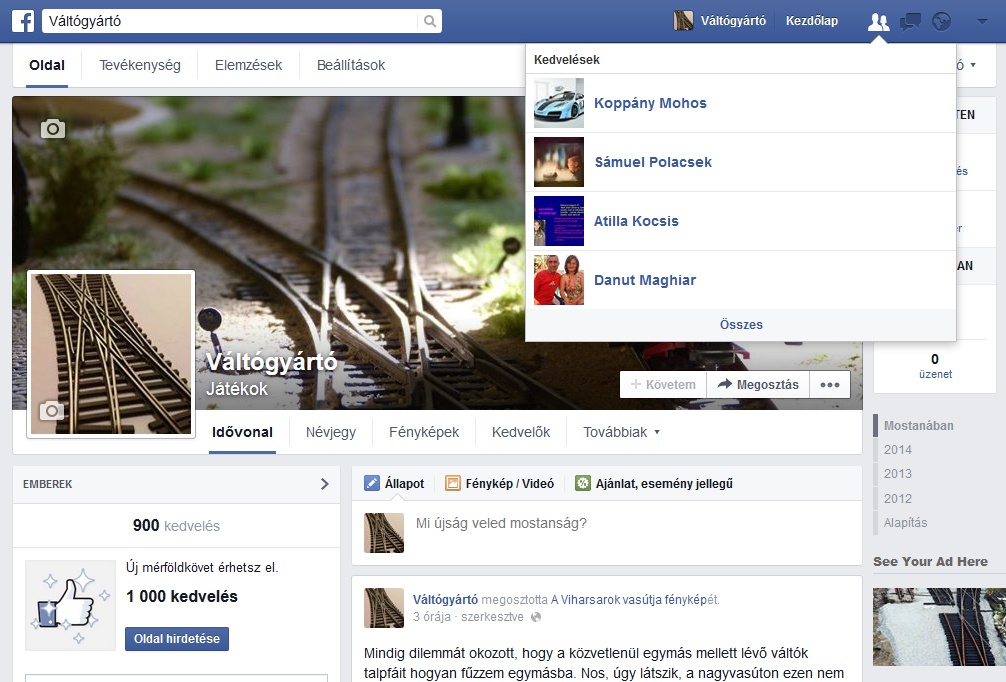Click the Megosztás button
The height and width of the screenshot is (682, 1006).
click(x=758, y=385)
